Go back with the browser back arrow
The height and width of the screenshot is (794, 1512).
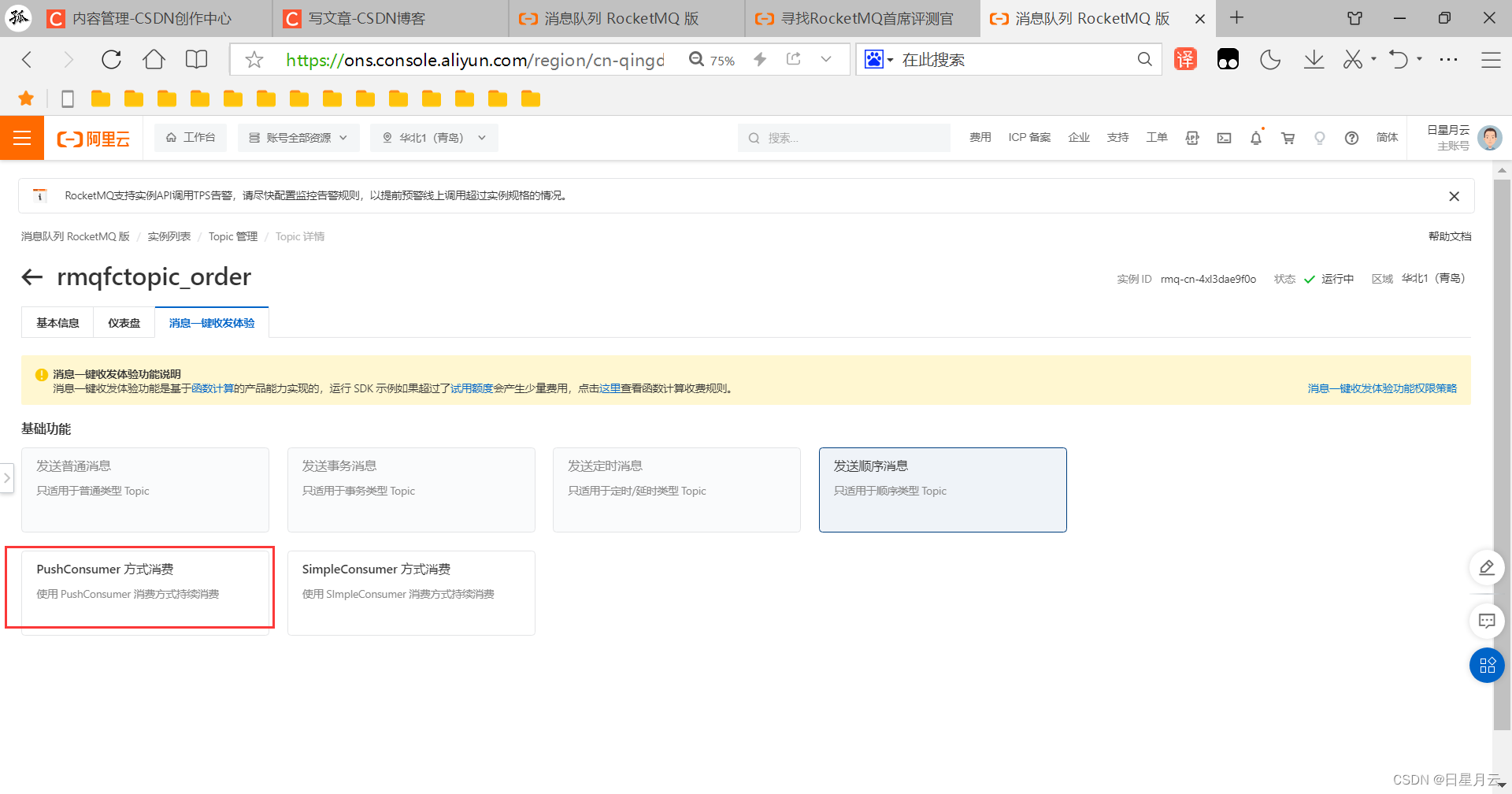(27, 59)
